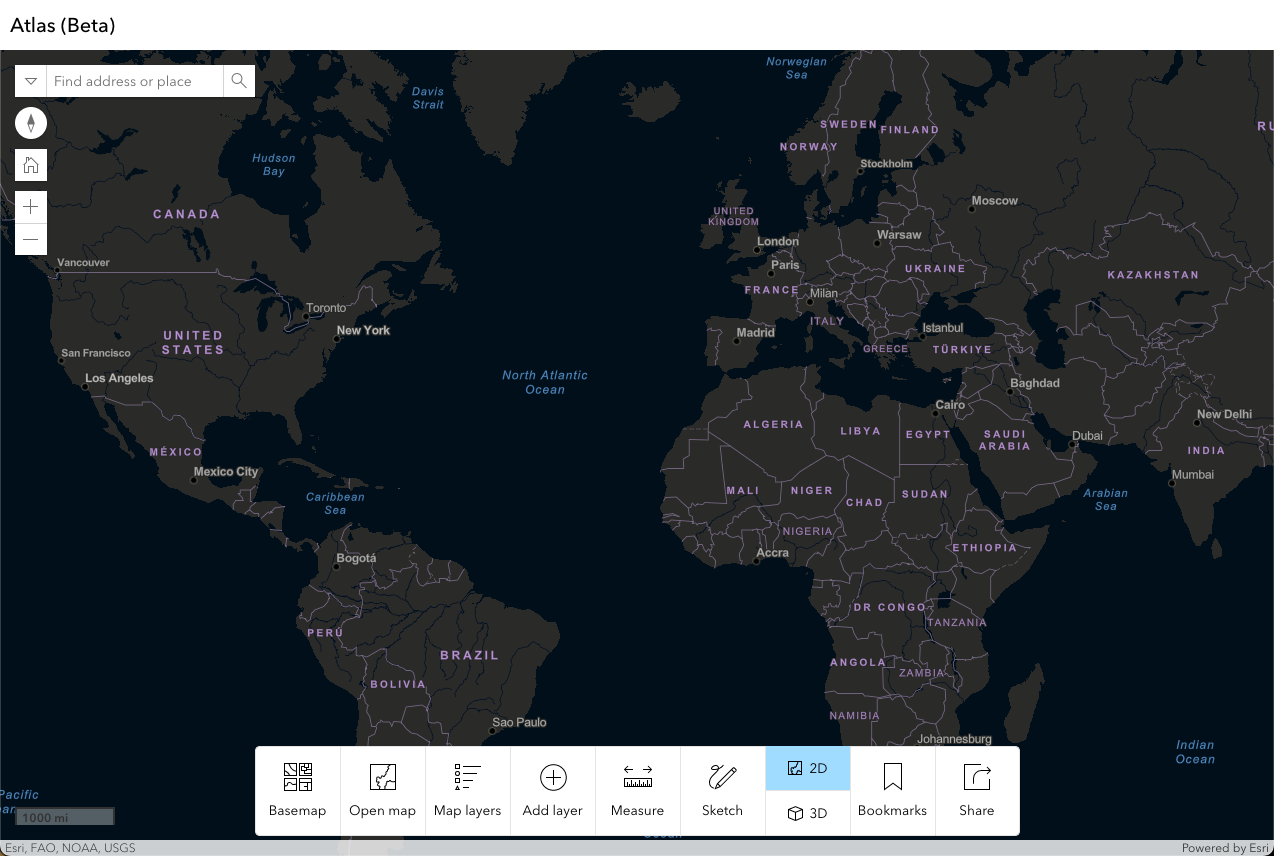
Task: Click the search magnifier button
Action: point(239,81)
